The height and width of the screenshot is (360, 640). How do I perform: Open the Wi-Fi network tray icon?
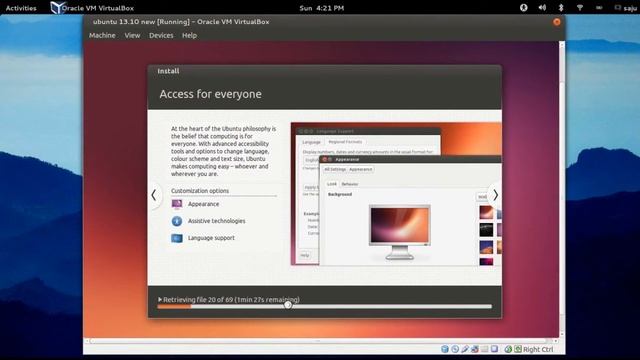580,8
